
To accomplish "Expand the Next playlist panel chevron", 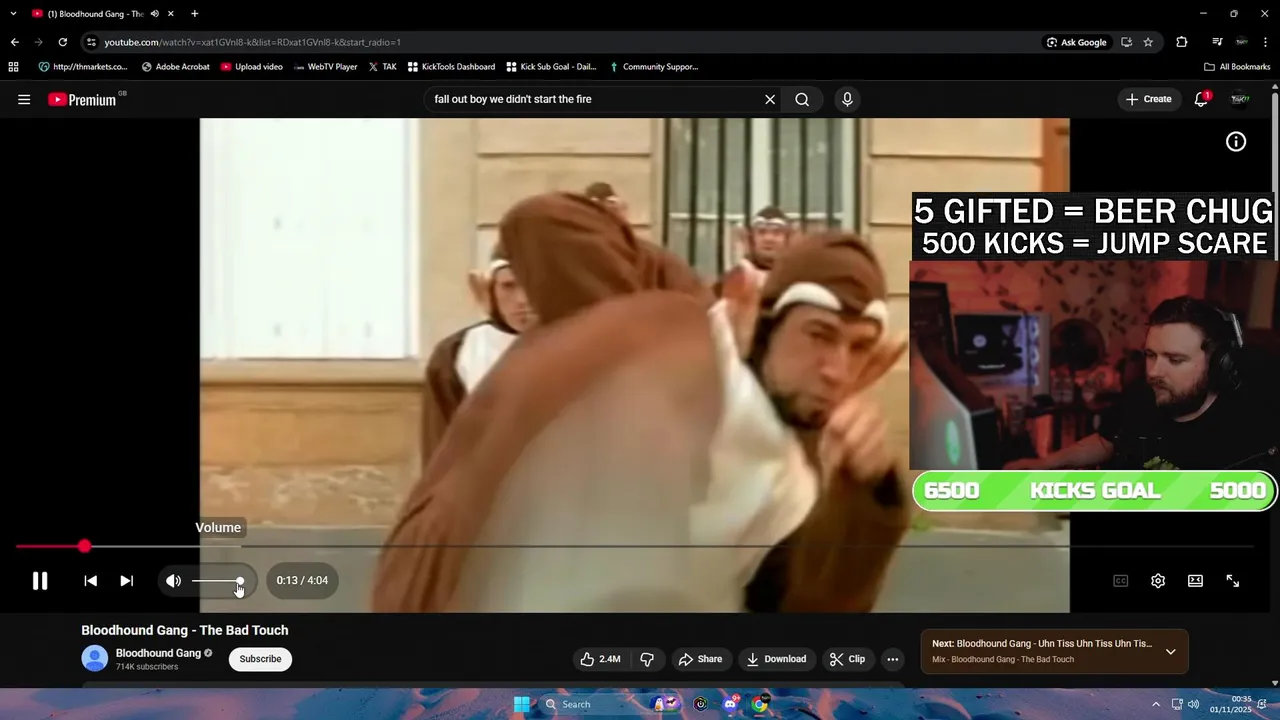I will (1170, 652).
